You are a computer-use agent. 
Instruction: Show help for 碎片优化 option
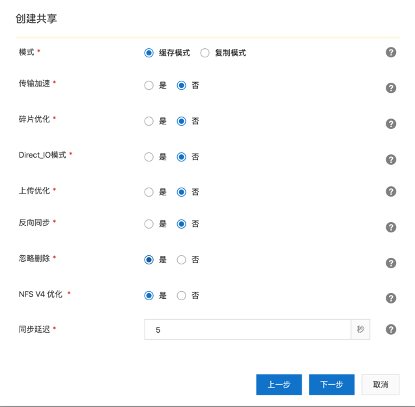pos(391,124)
